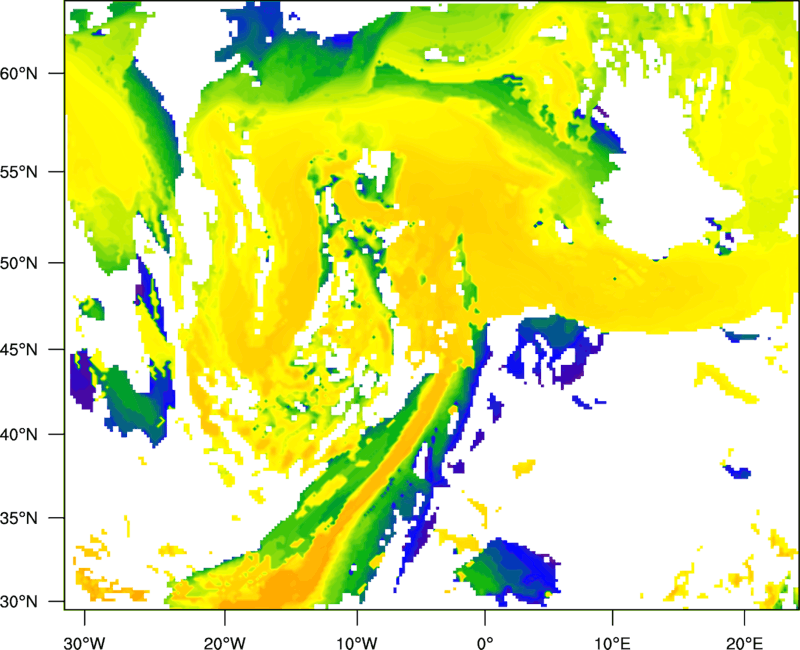Click the 20°E longitude label
This screenshot has width=800, height=650.
pos(744,643)
